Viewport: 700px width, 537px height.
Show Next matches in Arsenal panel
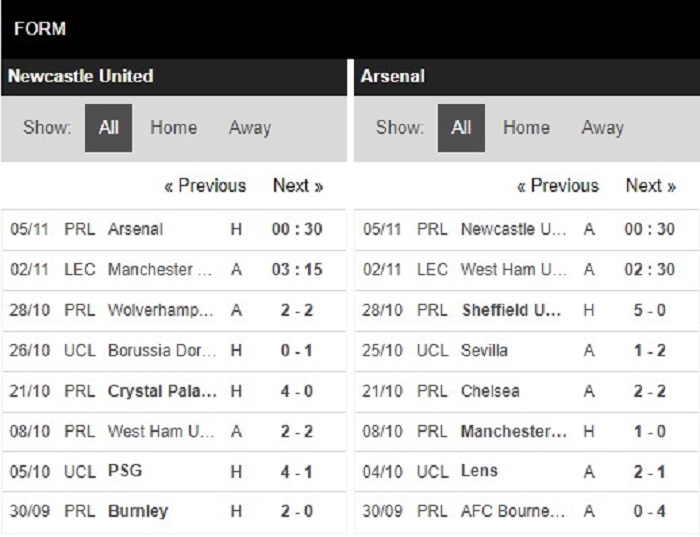click(x=651, y=186)
